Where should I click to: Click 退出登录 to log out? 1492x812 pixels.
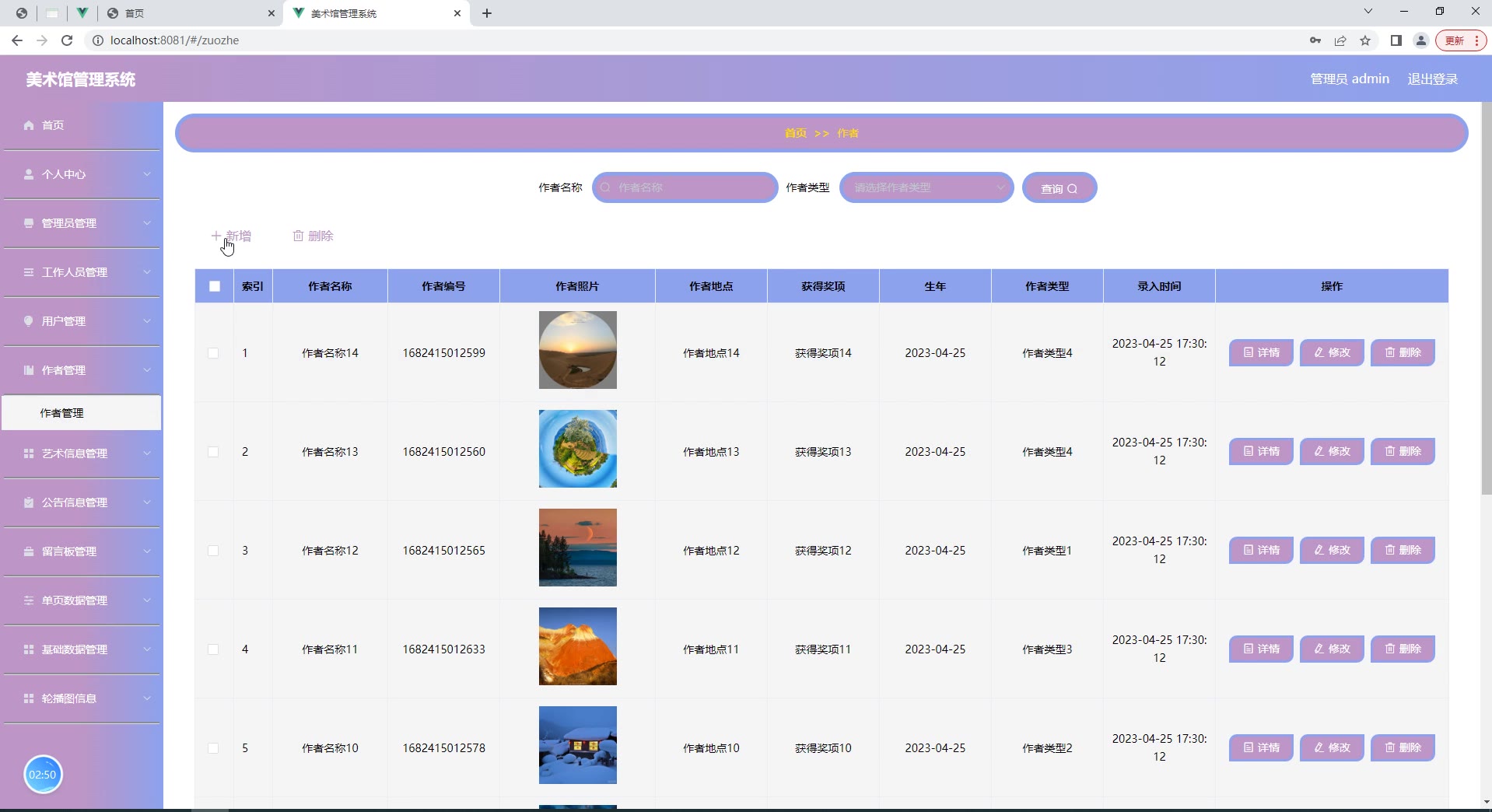point(1432,79)
